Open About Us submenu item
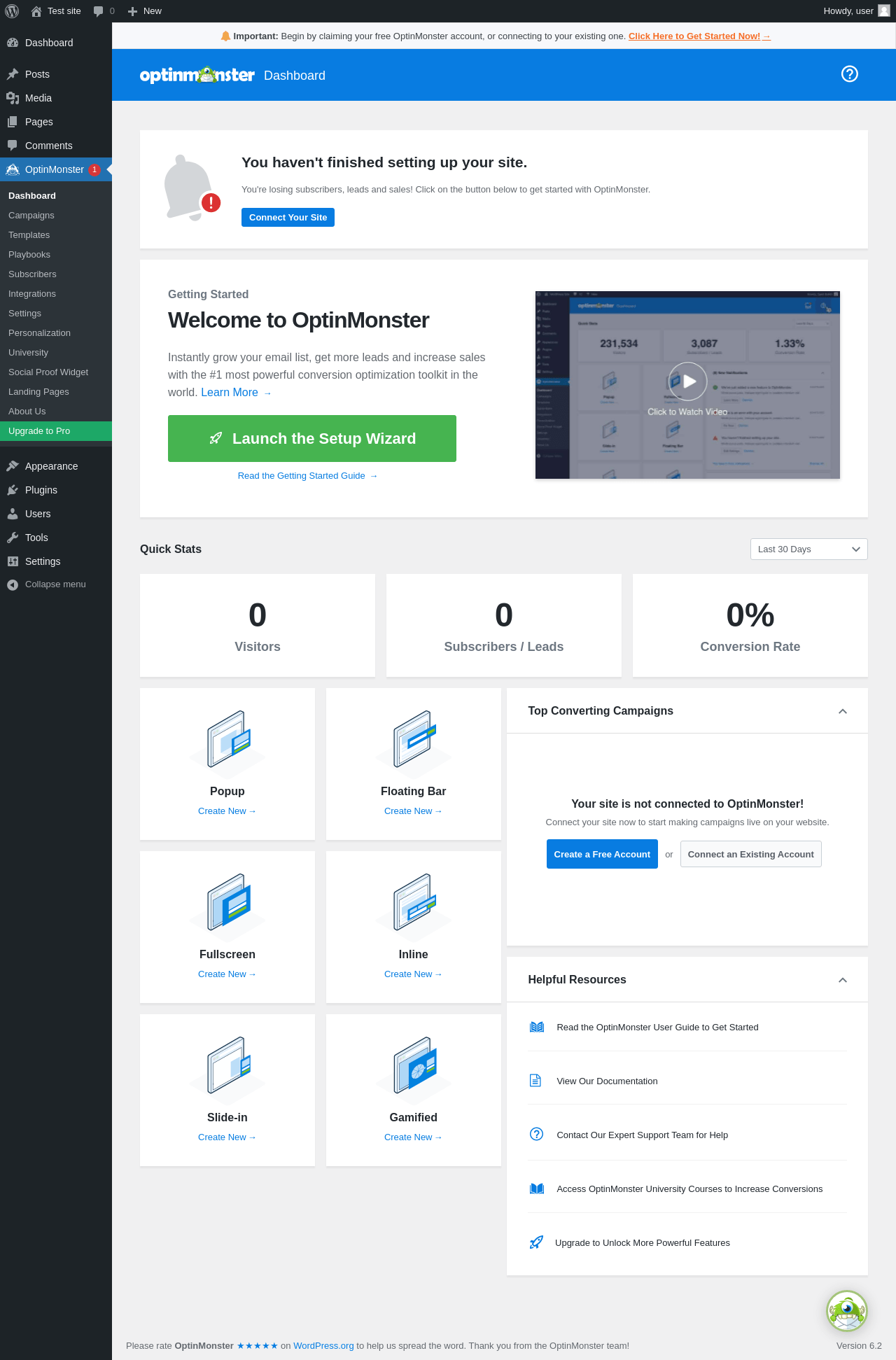 (27, 412)
